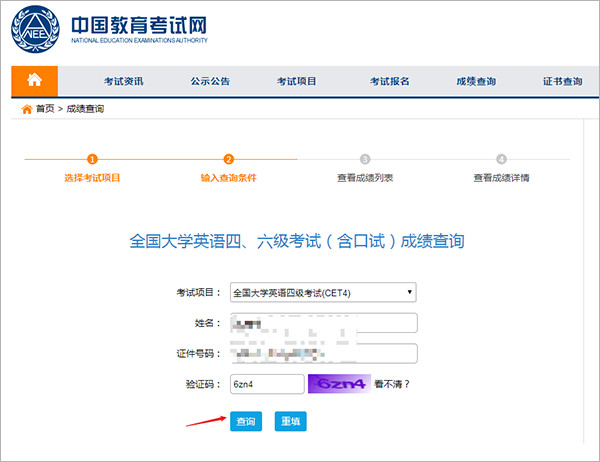Open 成绩查询 navigation item

coord(475,82)
